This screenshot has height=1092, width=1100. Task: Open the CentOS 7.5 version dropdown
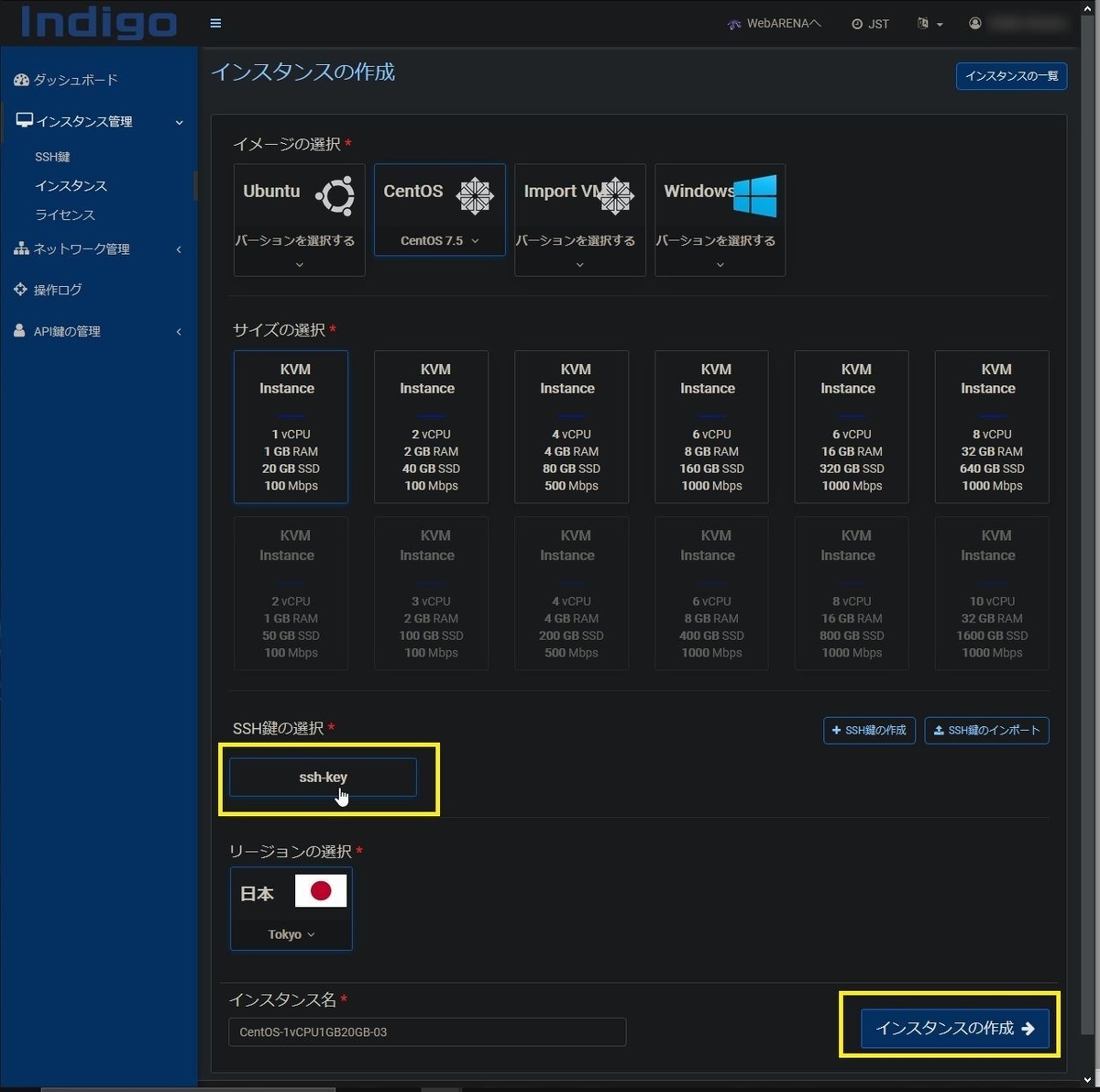click(439, 240)
